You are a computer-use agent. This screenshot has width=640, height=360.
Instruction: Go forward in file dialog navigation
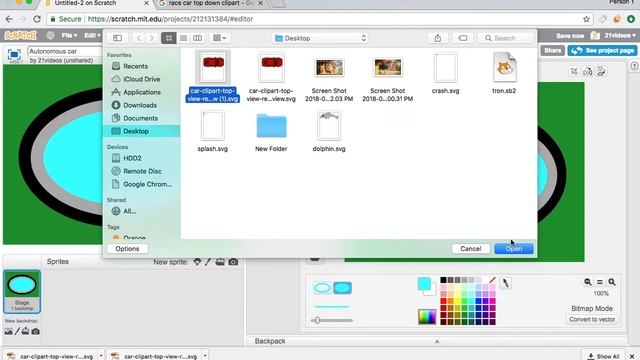[x=151, y=38]
